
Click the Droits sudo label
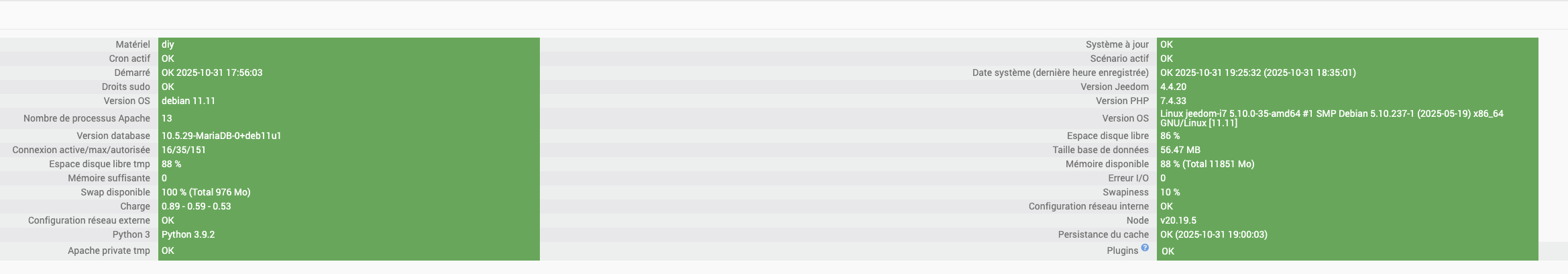pyautogui.click(x=125, y=87)
